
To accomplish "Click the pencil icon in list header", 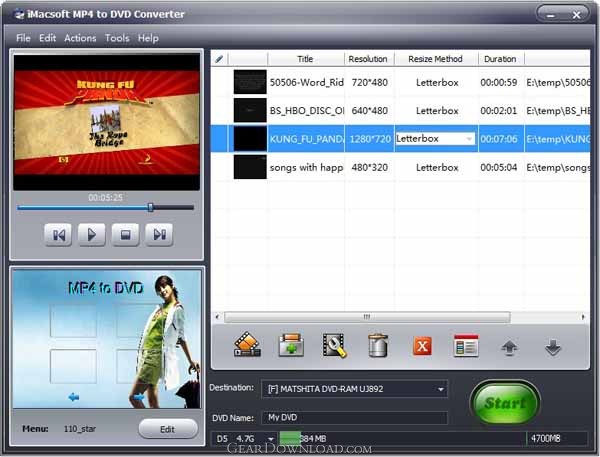I will pyautogui.click(x=219, y=59).
